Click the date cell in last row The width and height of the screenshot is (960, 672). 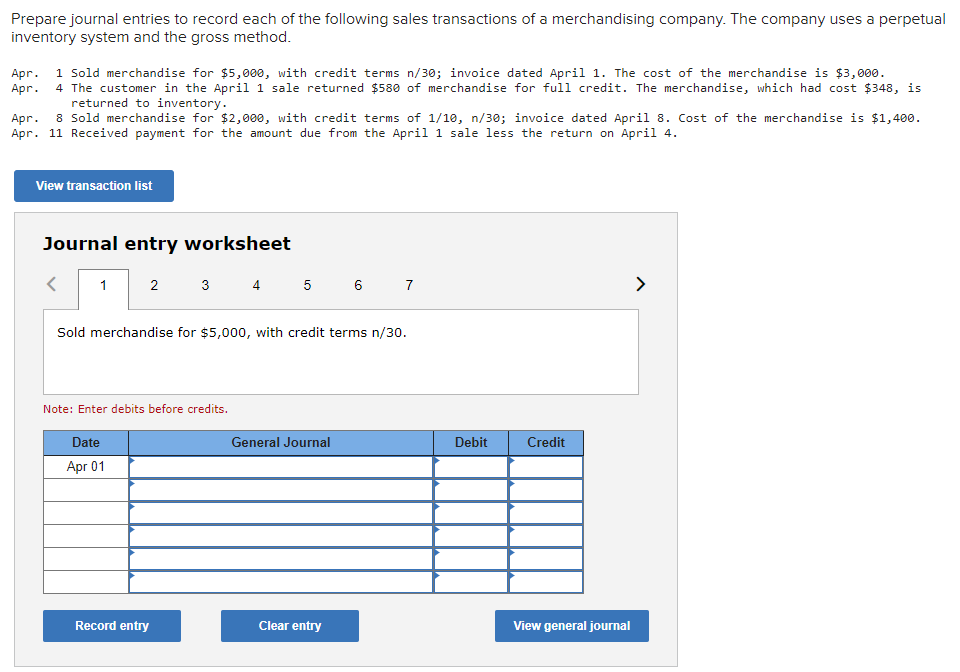pos(86,582)
